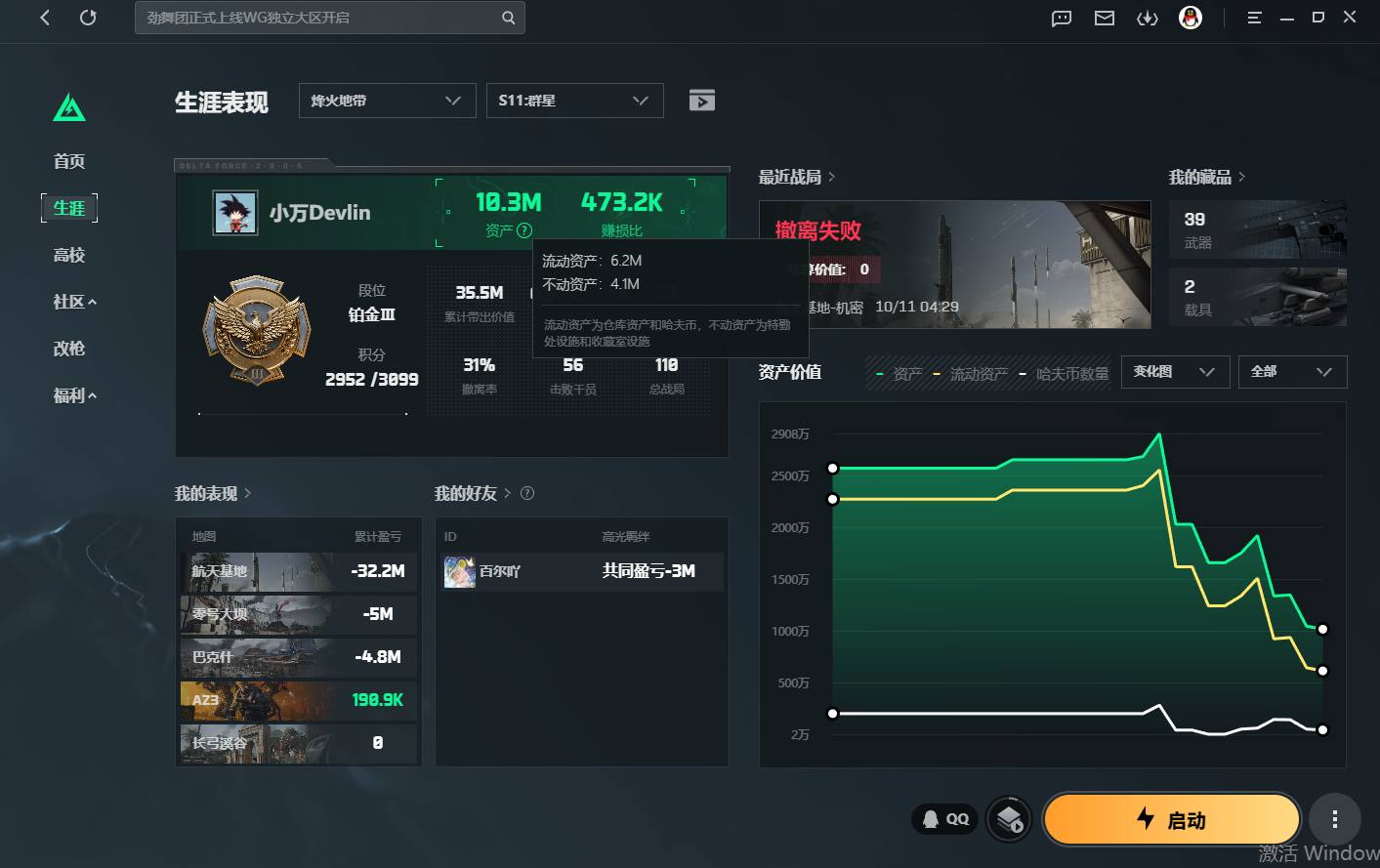This screenshot has width=1380, height=868.
Task: Expand the 福利 sidebar menu
Action: point(74,395)
